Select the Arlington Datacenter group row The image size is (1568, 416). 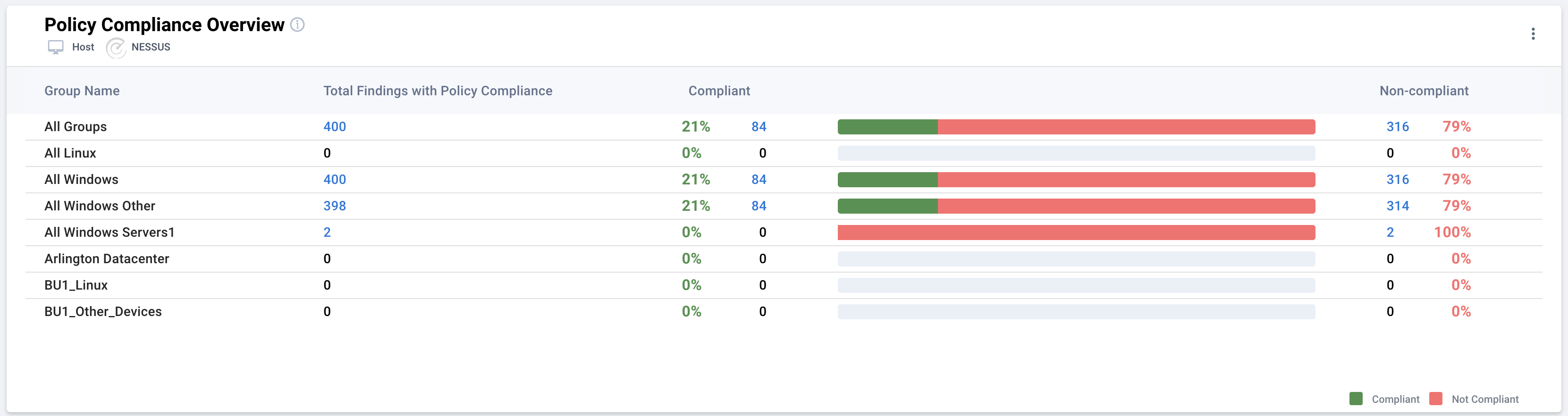(x=107, y=258)
